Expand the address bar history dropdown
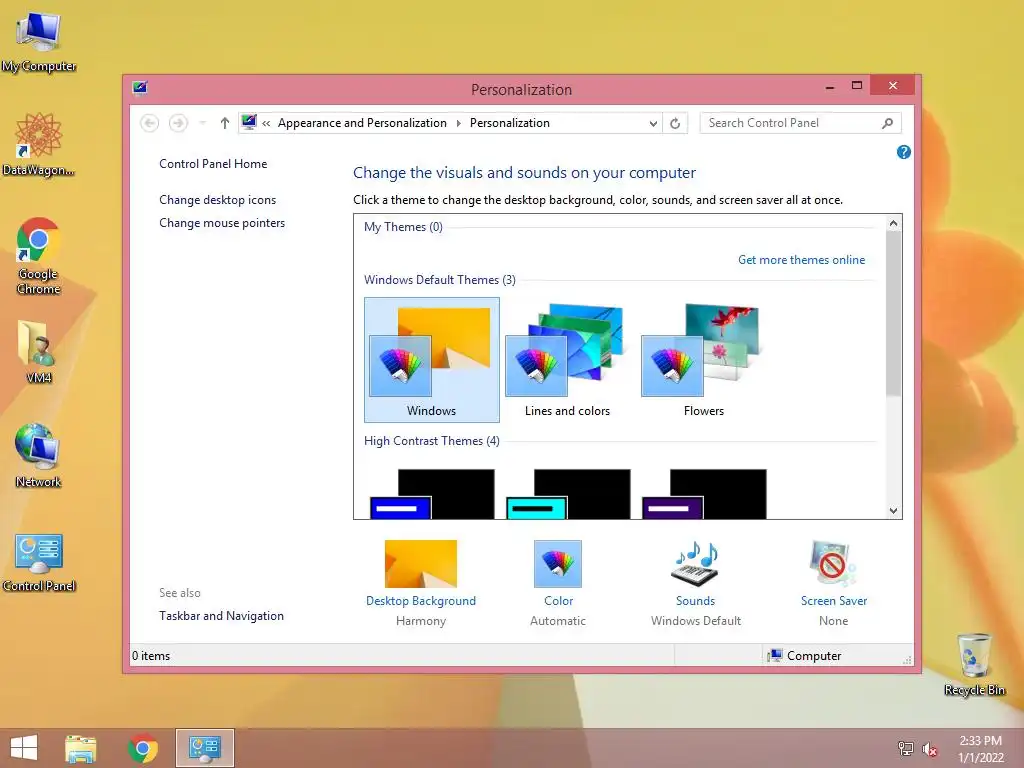The height and width of the screenshot is (768, 1024). [653, 123]
